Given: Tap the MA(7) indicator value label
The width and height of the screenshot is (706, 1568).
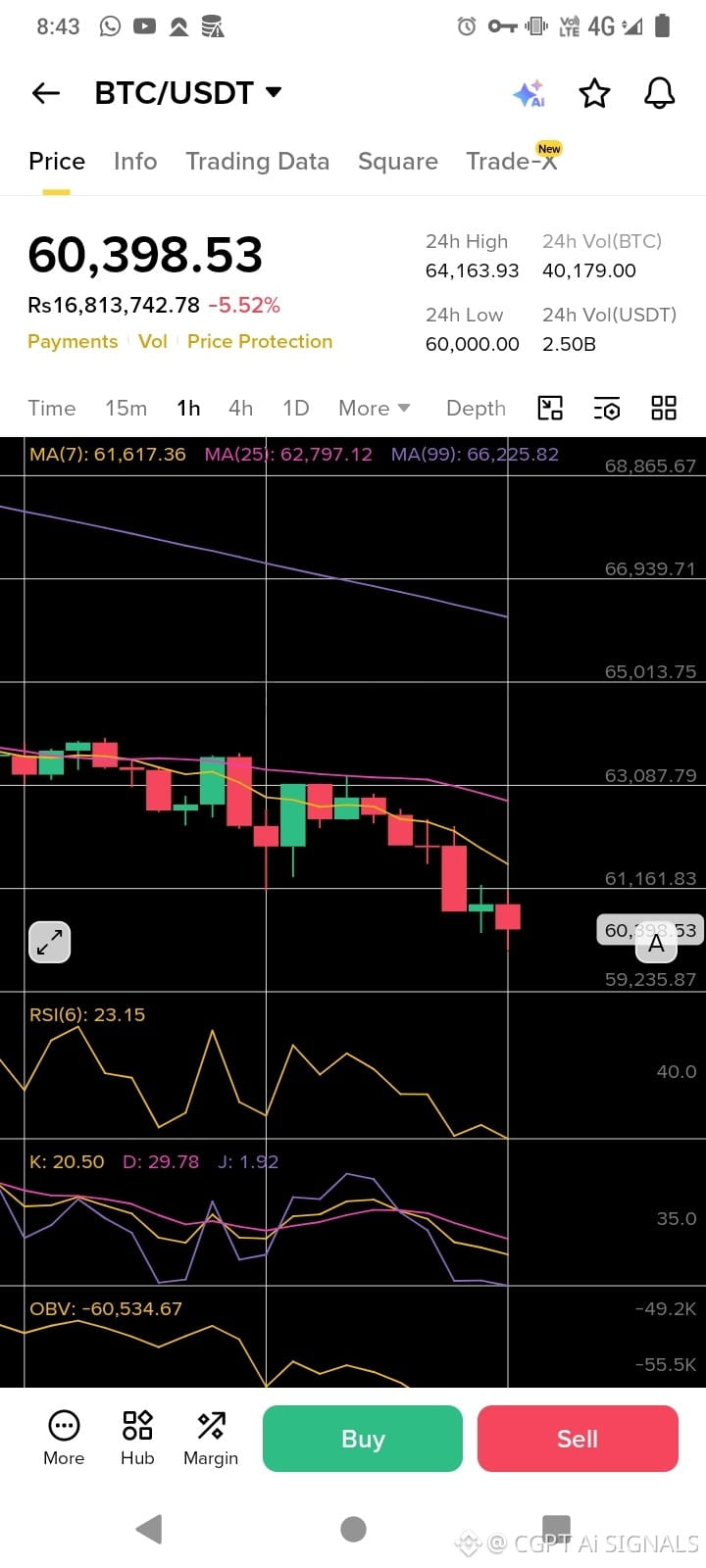Looking at the screenshot, I should click(108, 455).
